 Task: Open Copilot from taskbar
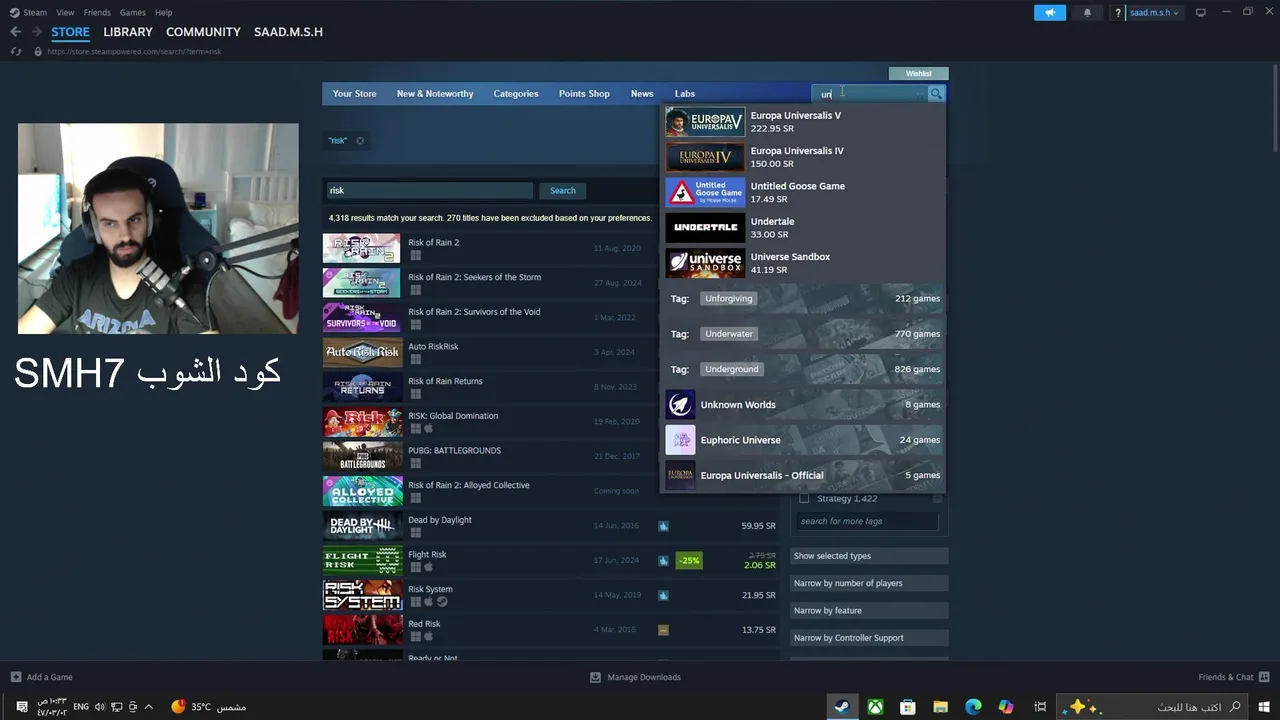(x=1006, y=707)
